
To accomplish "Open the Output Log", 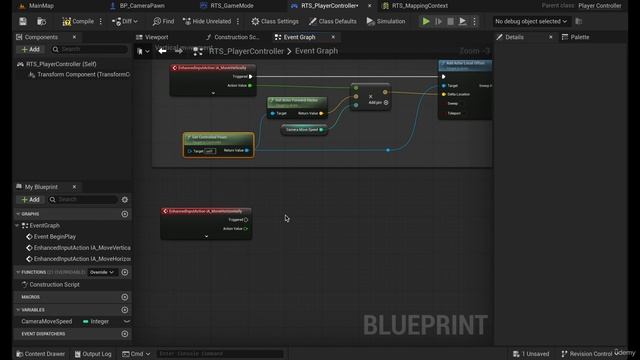I will coord(93,354).
